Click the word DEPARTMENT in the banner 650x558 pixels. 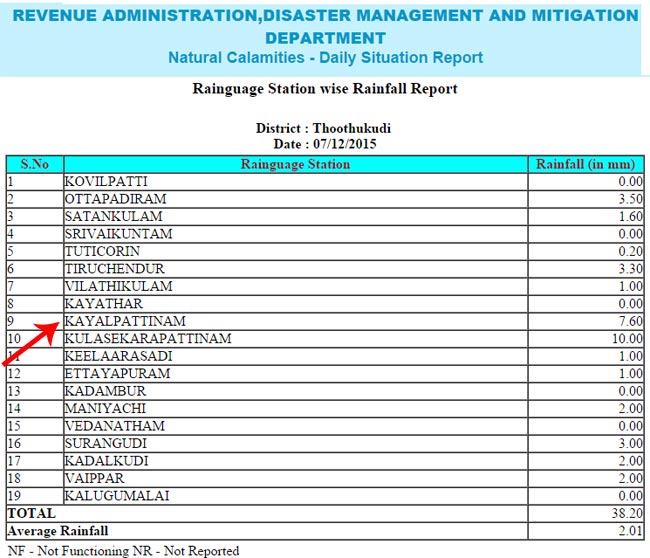coord(325,38)
